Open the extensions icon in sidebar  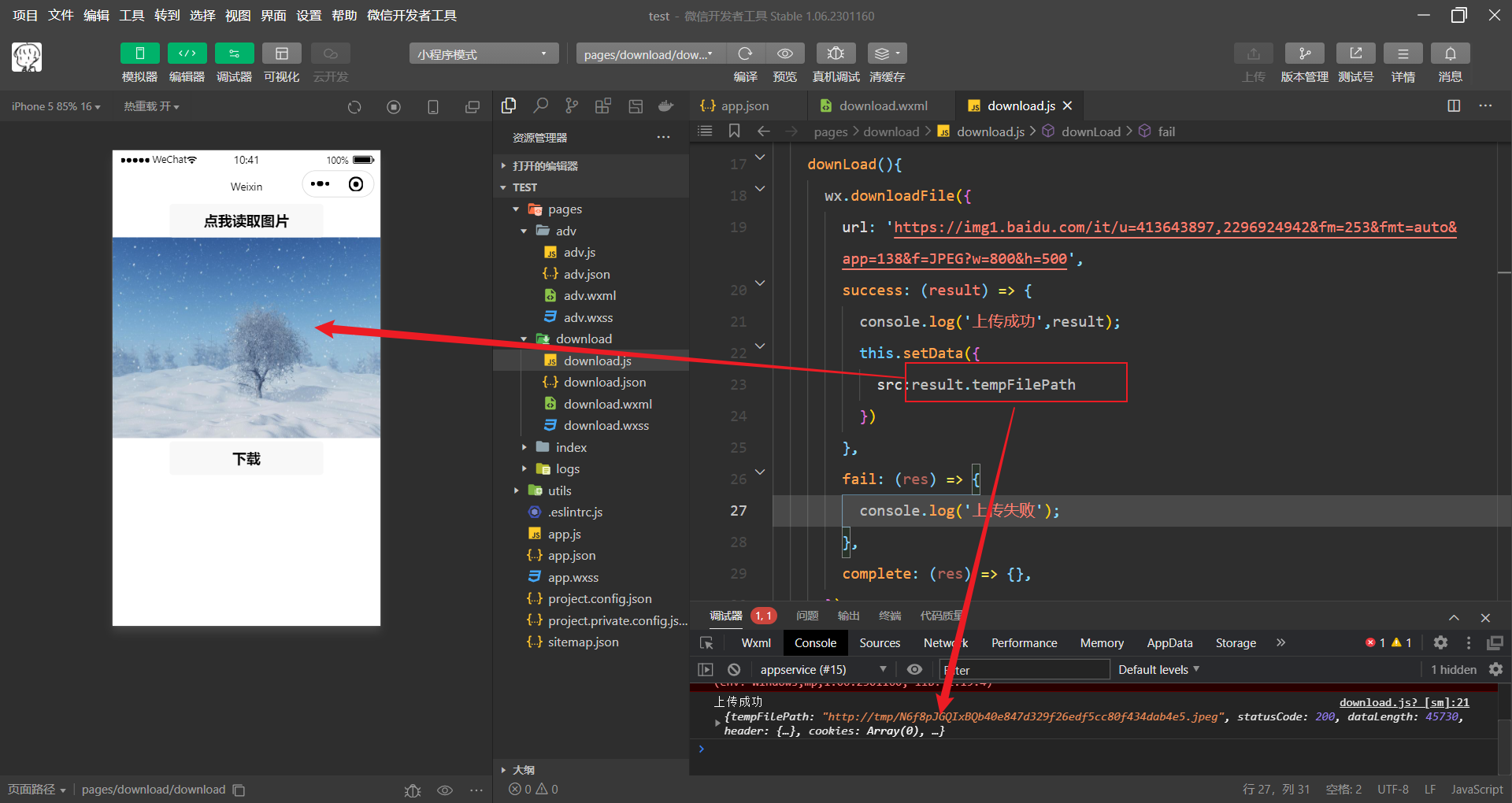point(603,105)
